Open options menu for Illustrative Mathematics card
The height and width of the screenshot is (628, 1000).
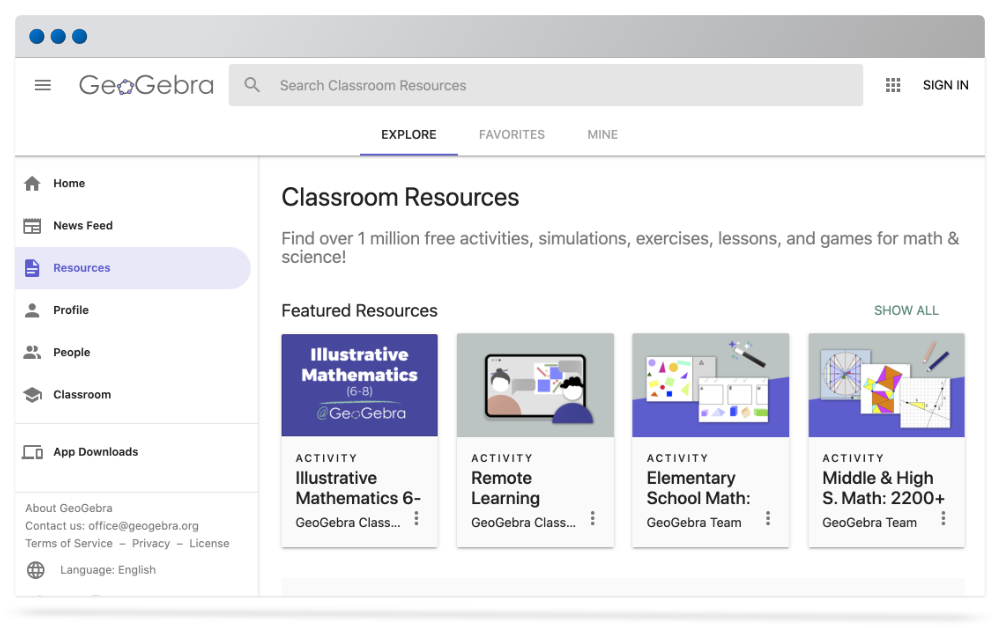(417, 518)
